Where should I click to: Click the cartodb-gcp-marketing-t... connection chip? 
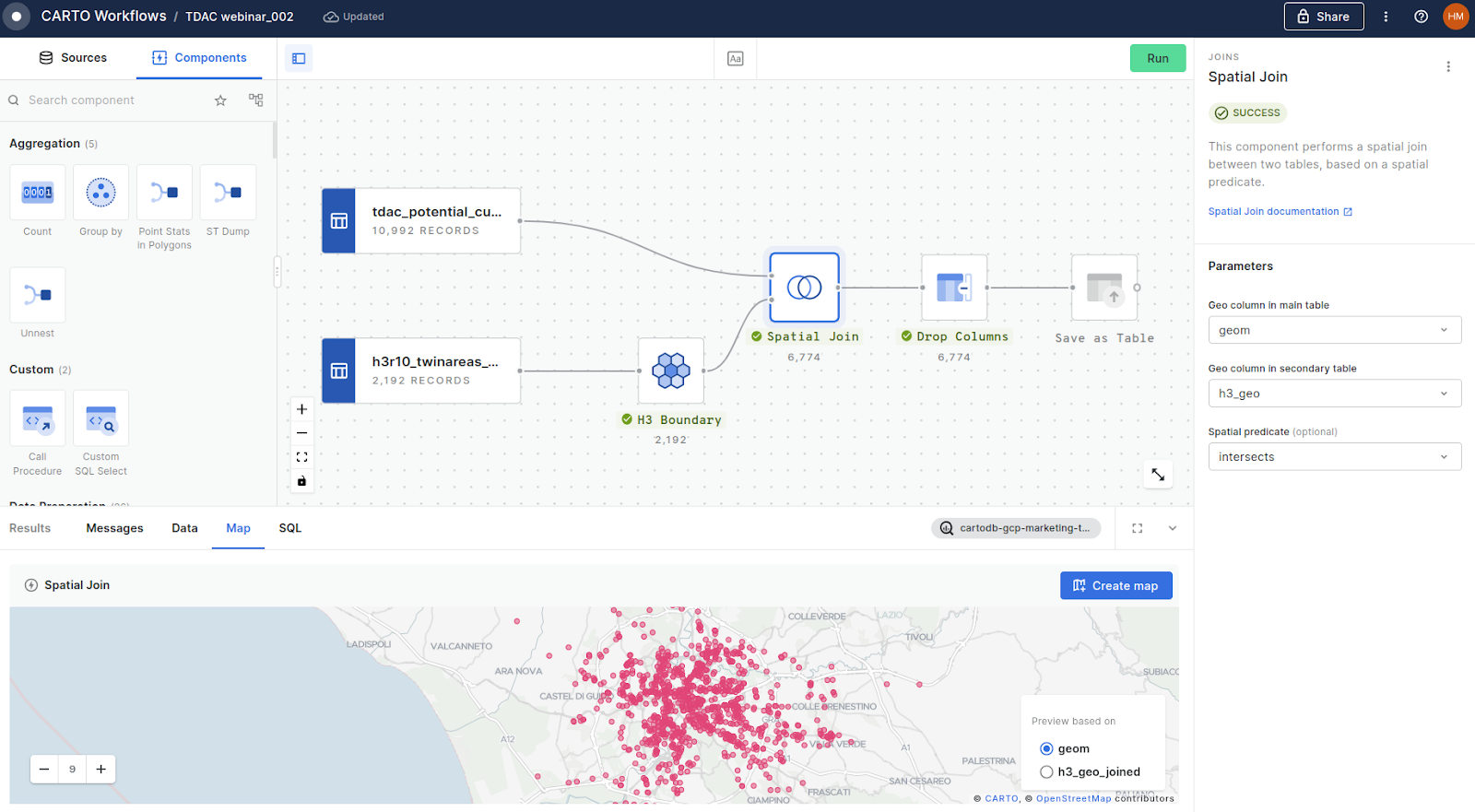[1016, 528]
